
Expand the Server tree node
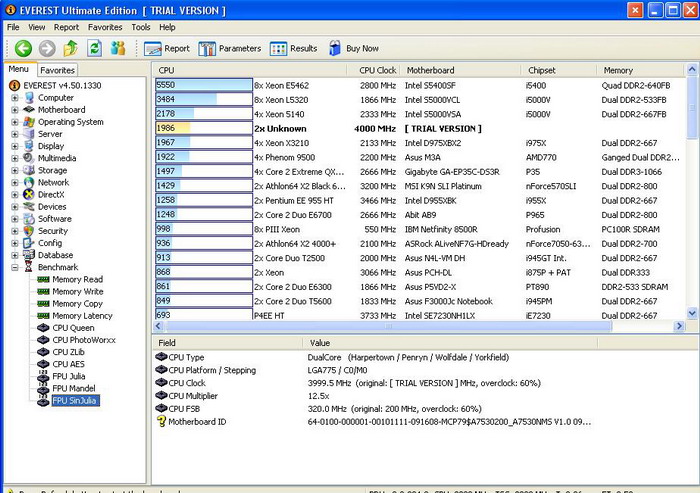pos(15,134)
